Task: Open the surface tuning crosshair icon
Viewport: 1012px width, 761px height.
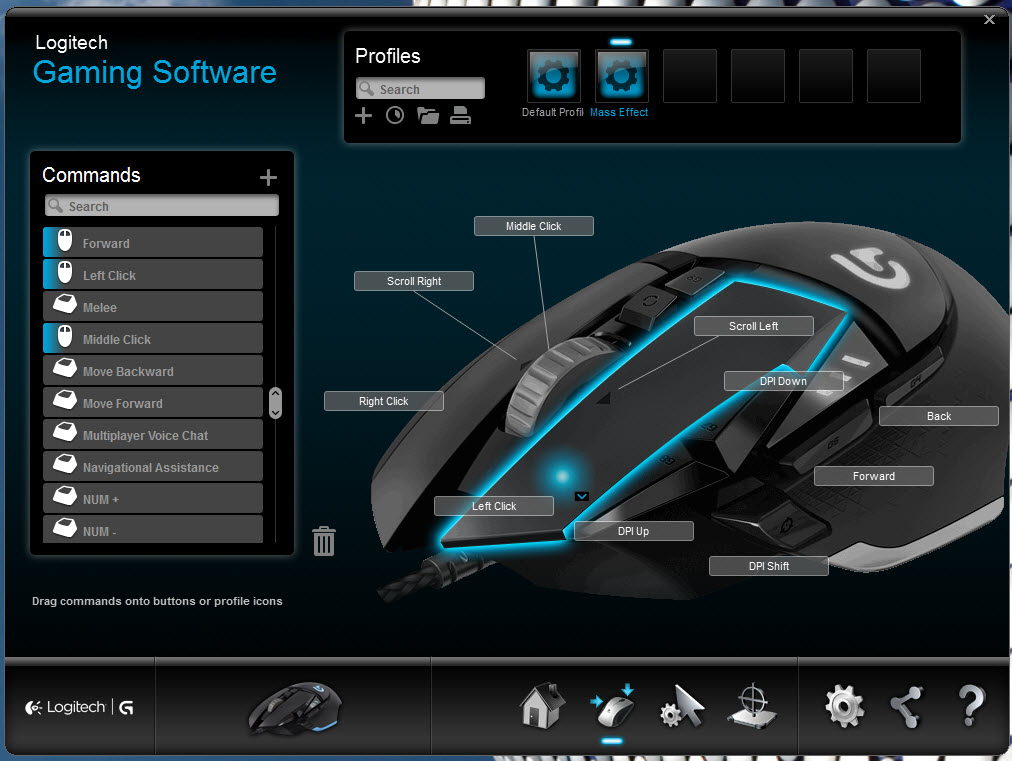Action: 752,706
